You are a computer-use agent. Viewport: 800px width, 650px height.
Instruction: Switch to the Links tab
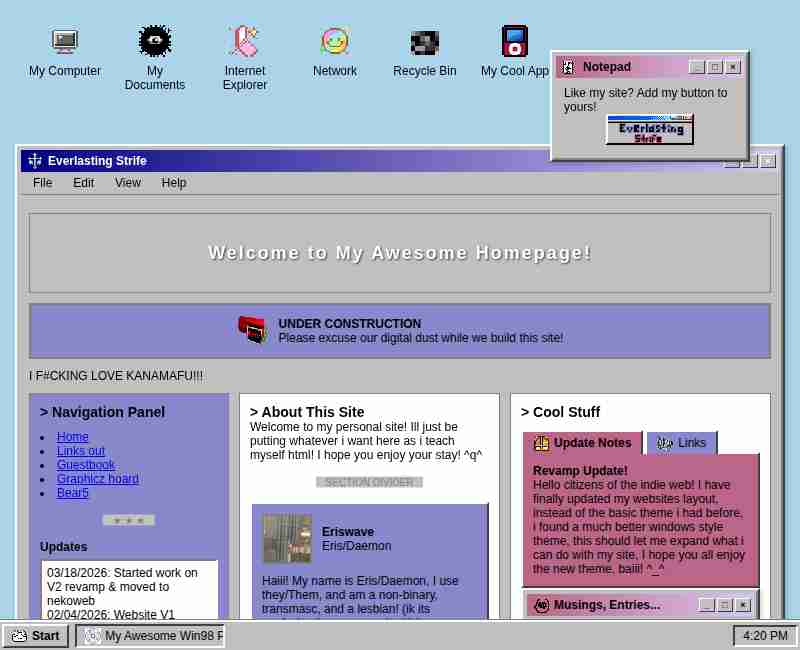(x=681, y=443)
